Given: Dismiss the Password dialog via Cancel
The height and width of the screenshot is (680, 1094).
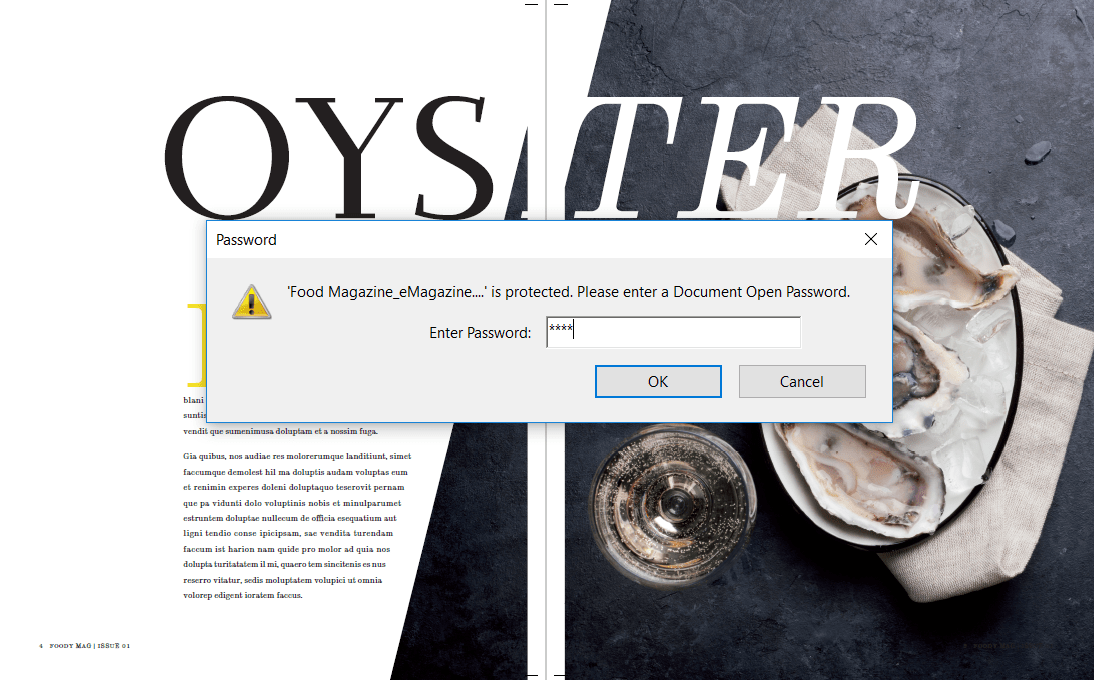Looking at the screenshot, I should (x=802, y=381).
